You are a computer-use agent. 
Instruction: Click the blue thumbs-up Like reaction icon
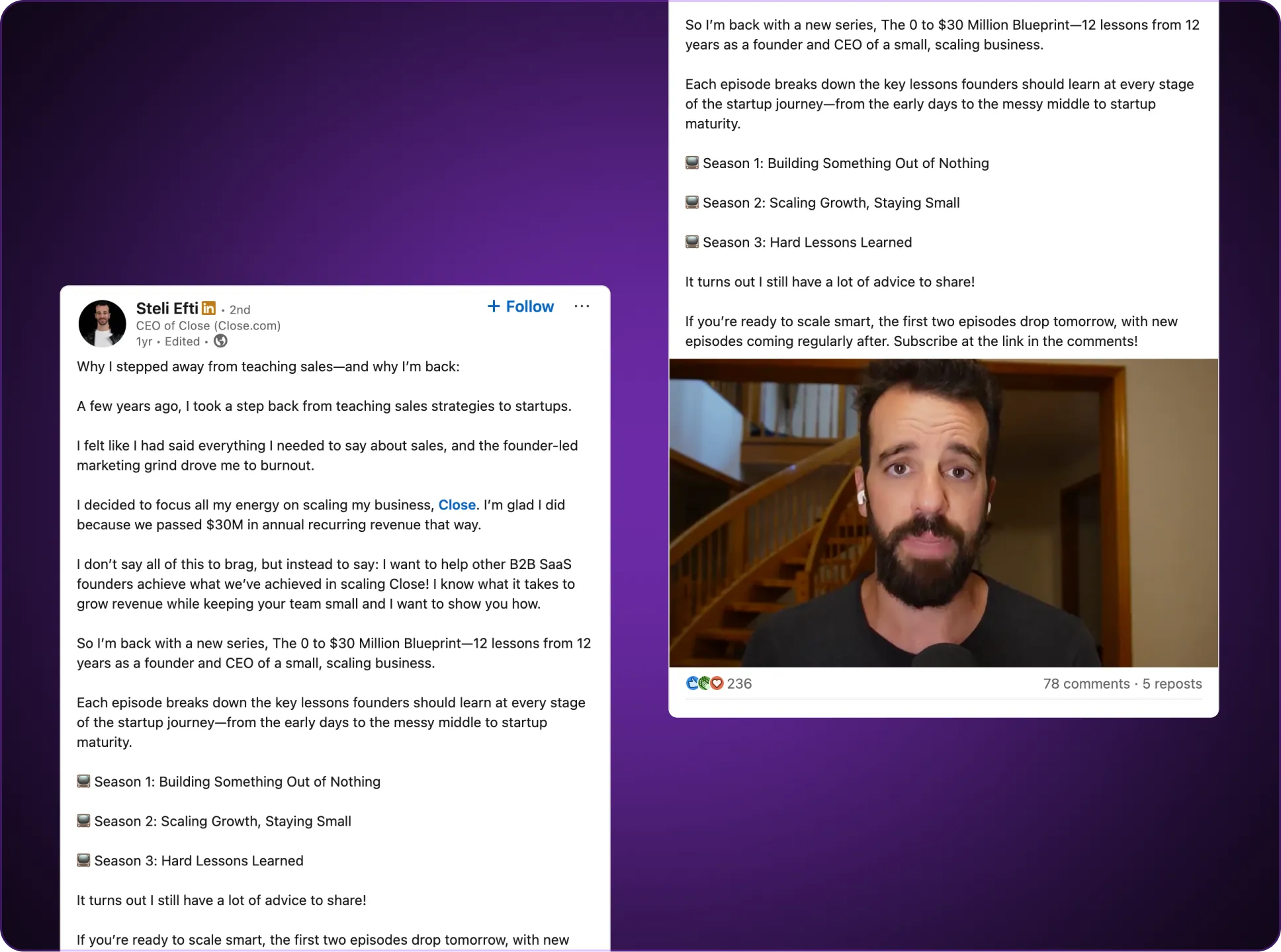[692, 683]
